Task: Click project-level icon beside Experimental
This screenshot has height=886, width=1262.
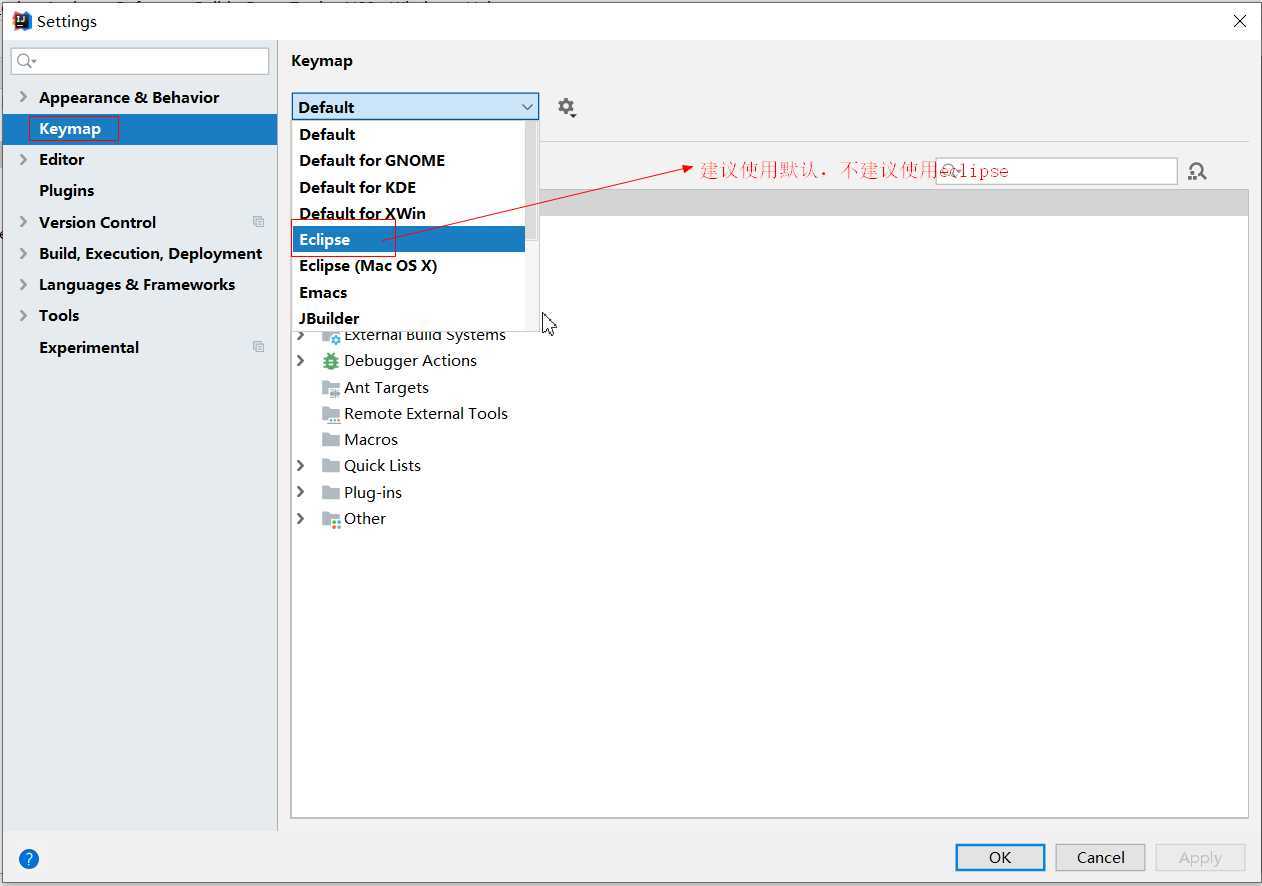Action: coord(258,347)
